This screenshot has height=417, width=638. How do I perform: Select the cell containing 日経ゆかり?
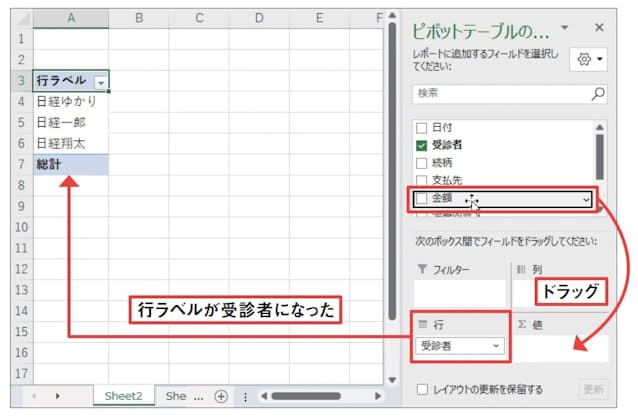coord(71,101)
